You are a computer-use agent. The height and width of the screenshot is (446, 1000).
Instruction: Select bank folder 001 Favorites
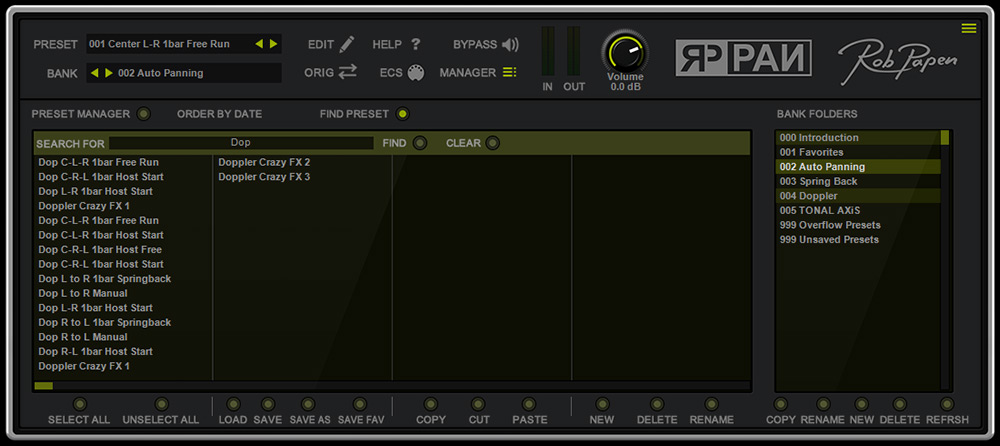click(858, 152)
